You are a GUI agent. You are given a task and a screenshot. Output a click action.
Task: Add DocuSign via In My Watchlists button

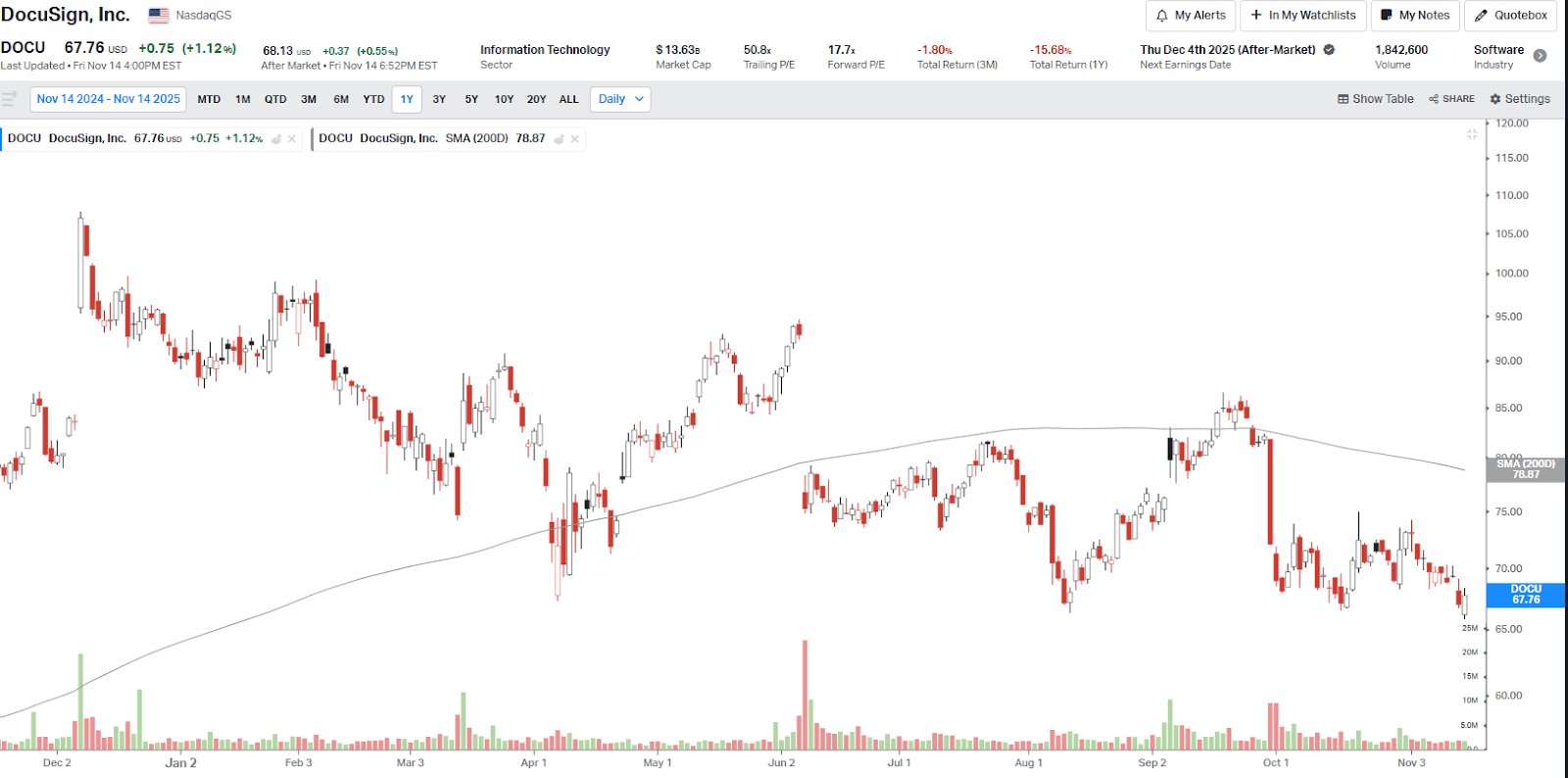coord(1303,16)
